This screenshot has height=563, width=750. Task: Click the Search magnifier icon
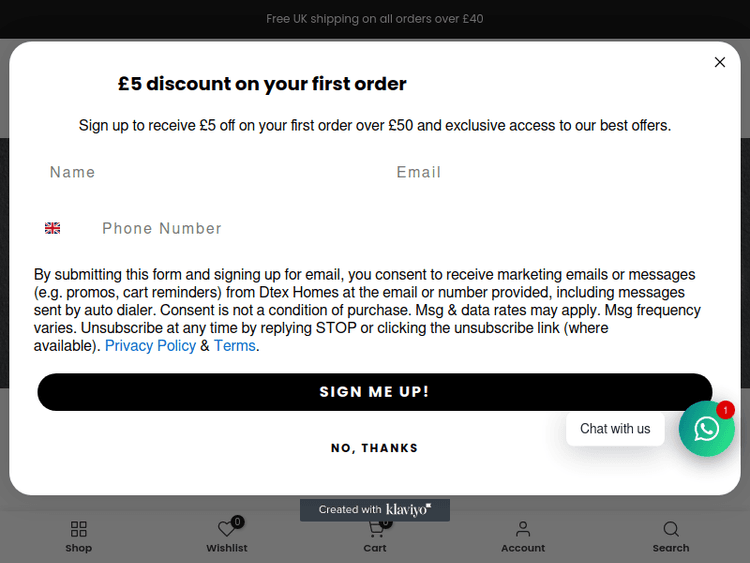coord(671,530)
